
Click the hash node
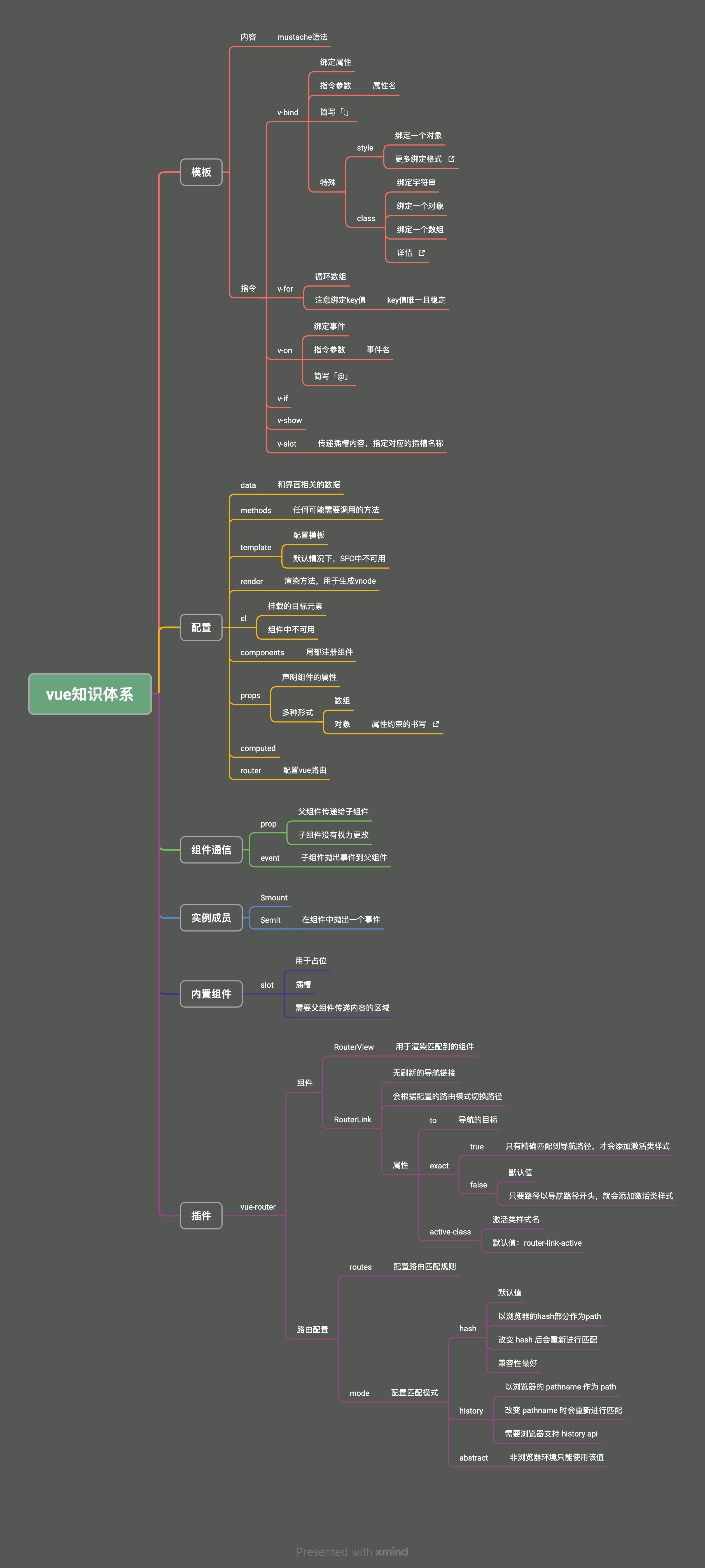point(468,1329)
